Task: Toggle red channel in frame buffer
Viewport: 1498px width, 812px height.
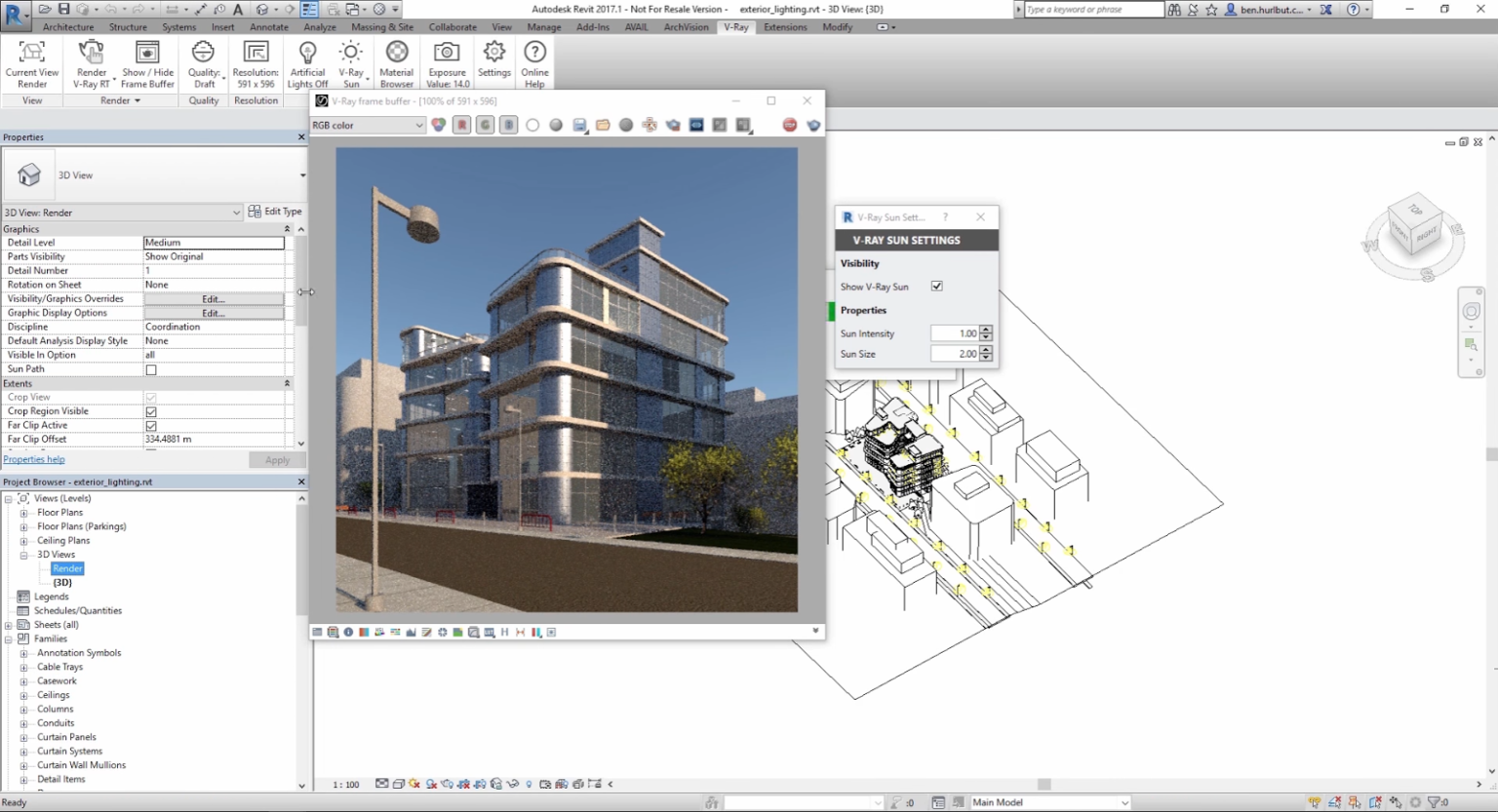Action: click(x=462, y=125)
